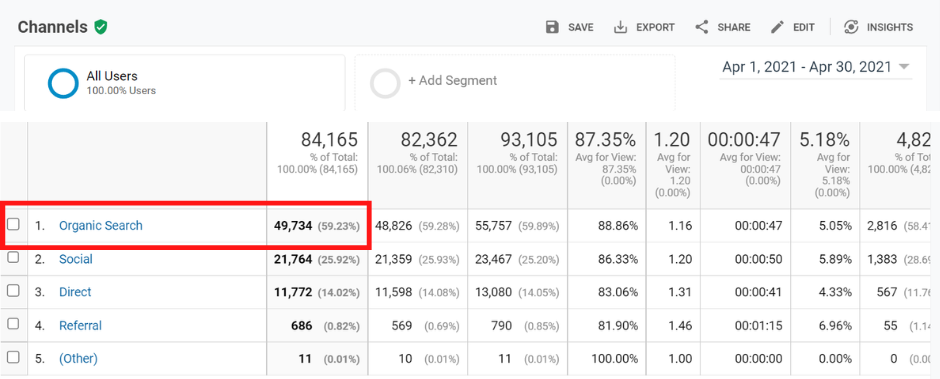The height and width of the screenshot is (379, 940).
Task: Click the Referral value 686
Action: (x=302, y=326)
